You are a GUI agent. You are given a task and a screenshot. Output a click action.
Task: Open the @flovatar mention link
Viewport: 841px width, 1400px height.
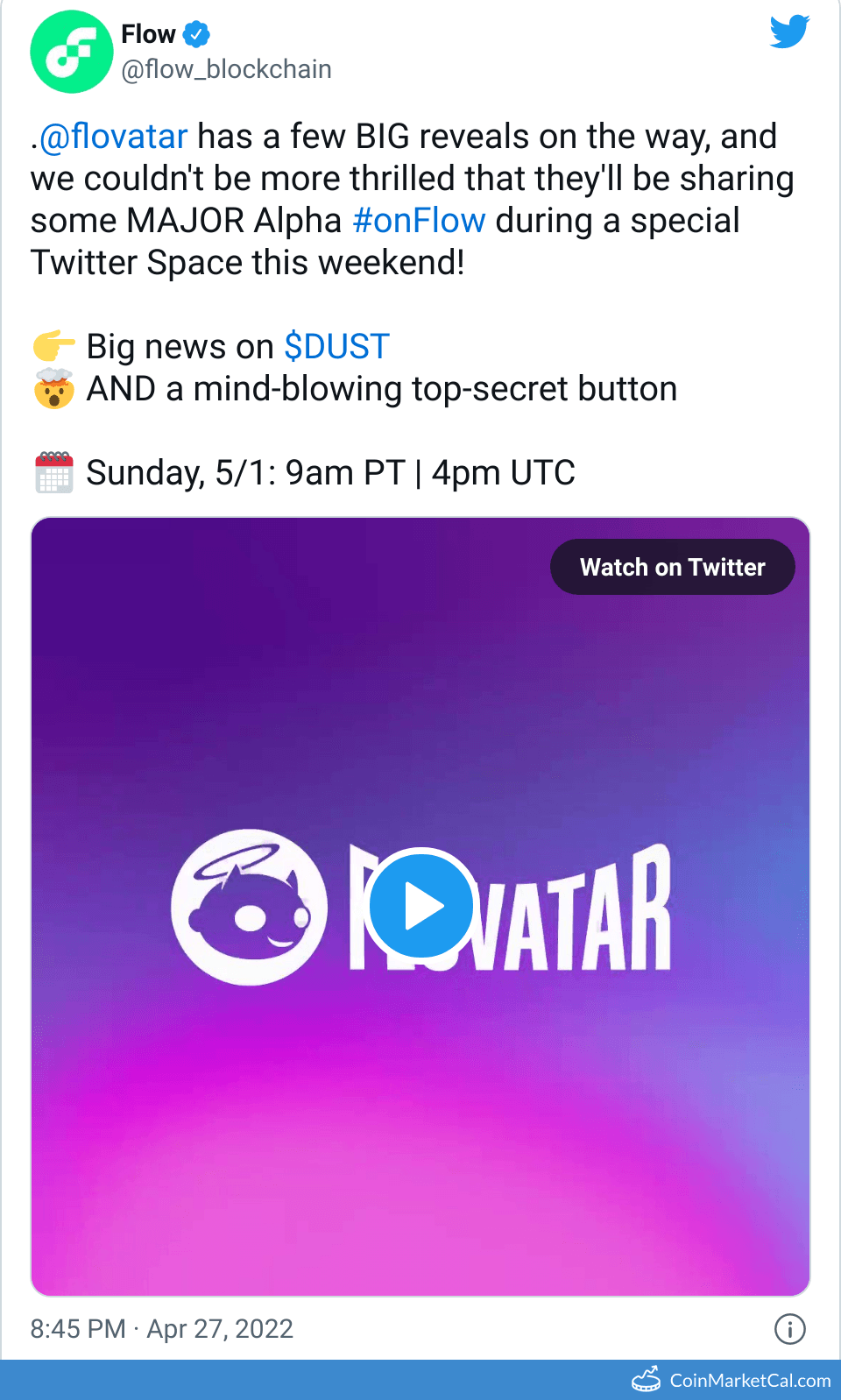[113, 137]
